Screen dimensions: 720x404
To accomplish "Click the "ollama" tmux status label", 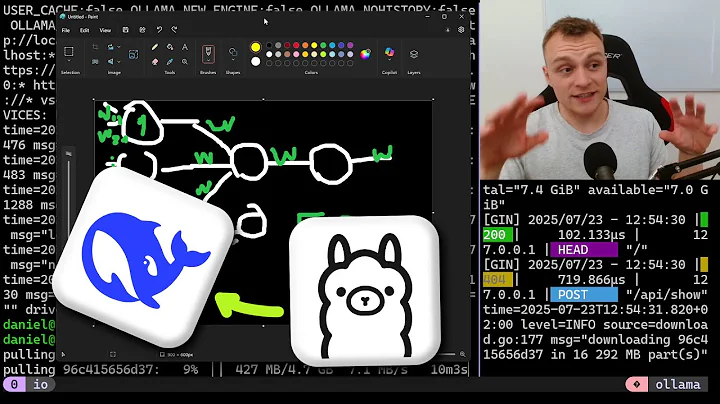I will [x=677, y=384].
